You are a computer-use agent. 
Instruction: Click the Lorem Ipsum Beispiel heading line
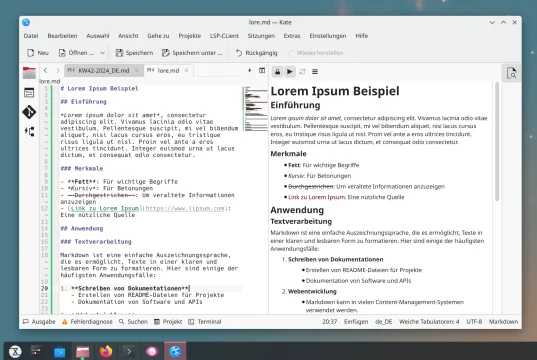(99, 88)
